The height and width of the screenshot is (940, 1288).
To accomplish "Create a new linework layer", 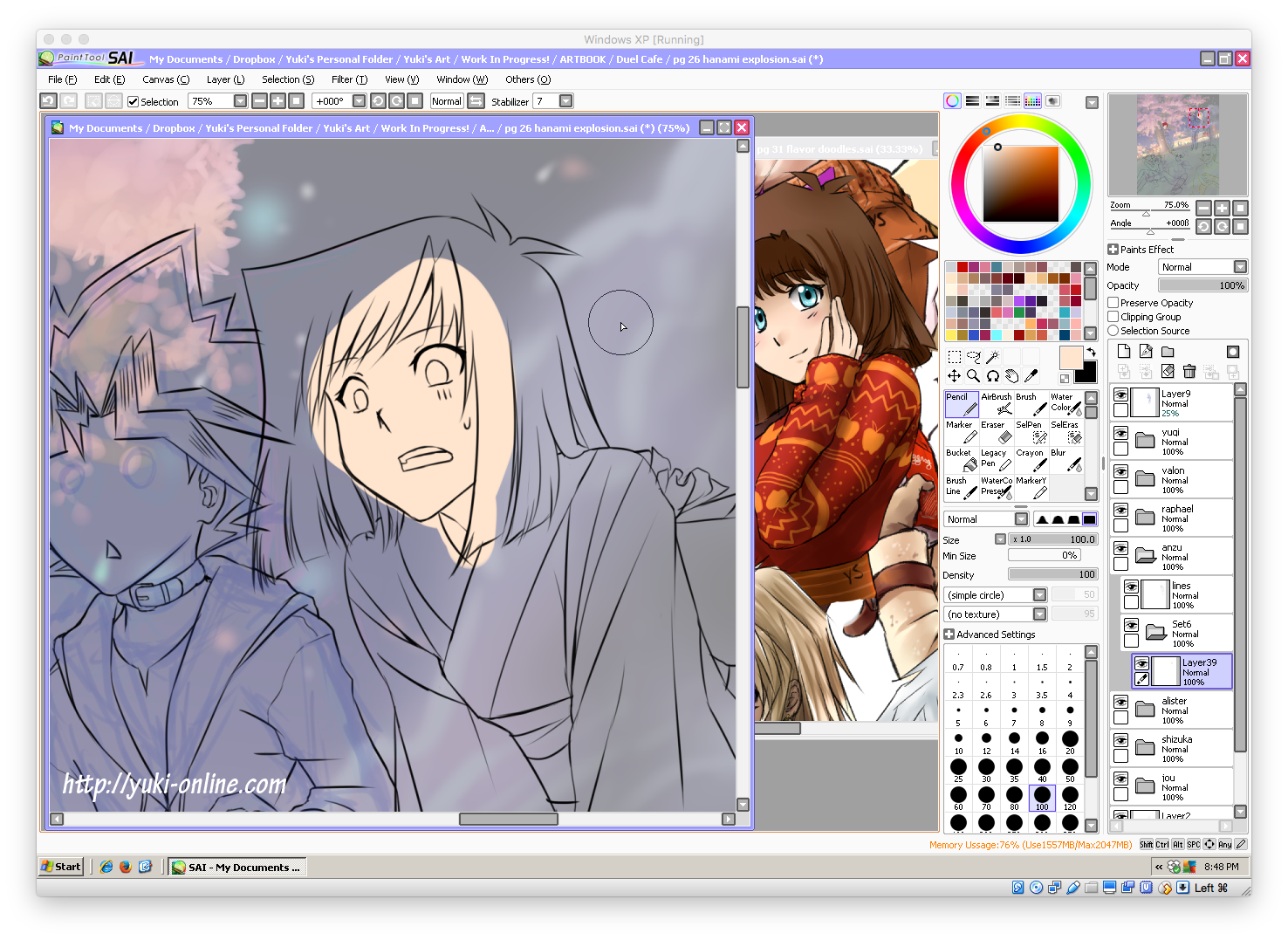I will coord(1146,352).
